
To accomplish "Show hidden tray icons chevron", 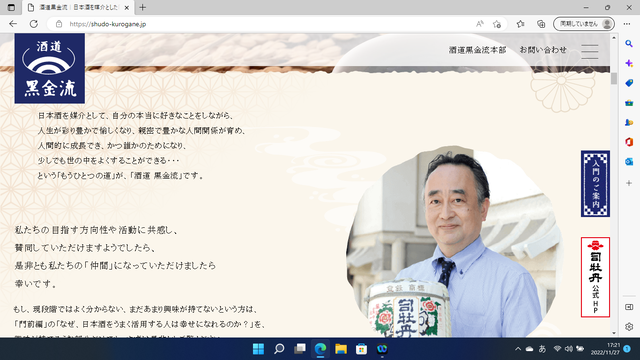I will [518, 349].
